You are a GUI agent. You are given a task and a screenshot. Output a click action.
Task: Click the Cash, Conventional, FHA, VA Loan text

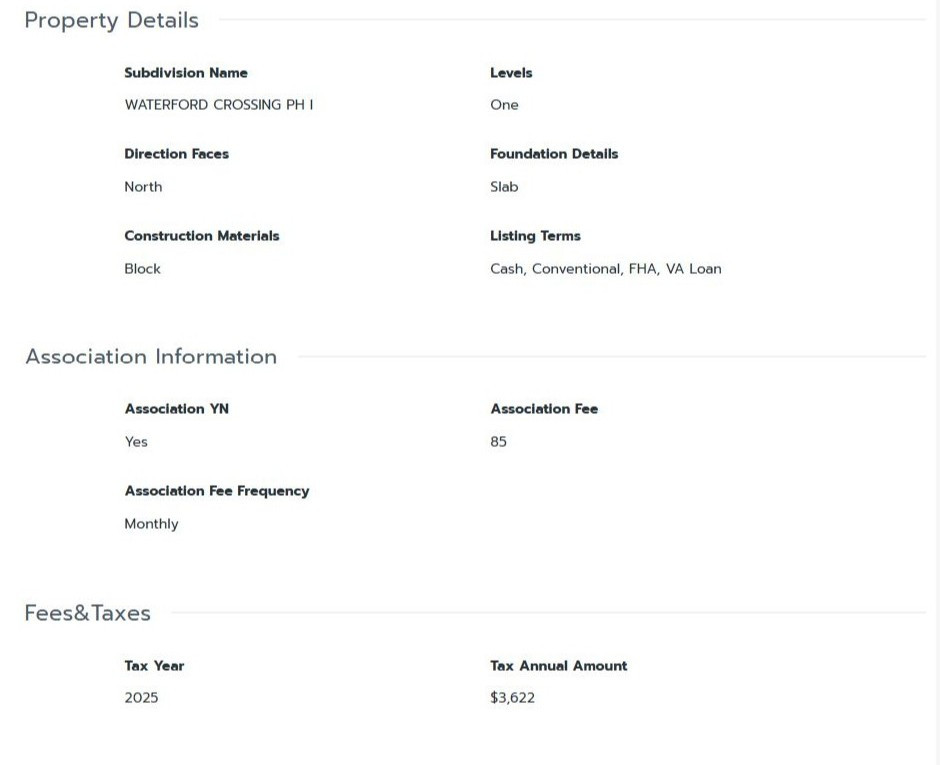606,269
